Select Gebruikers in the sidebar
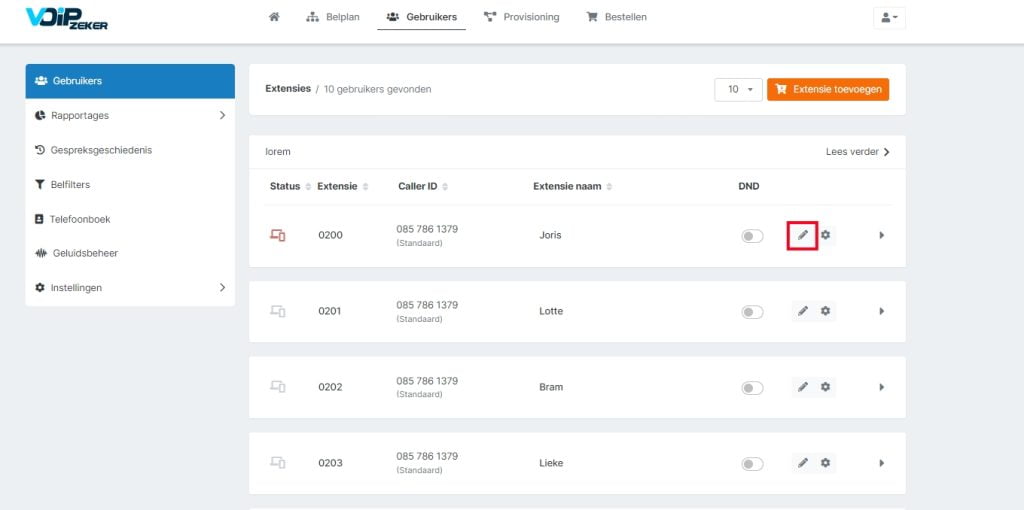 (x=130, y=81)
